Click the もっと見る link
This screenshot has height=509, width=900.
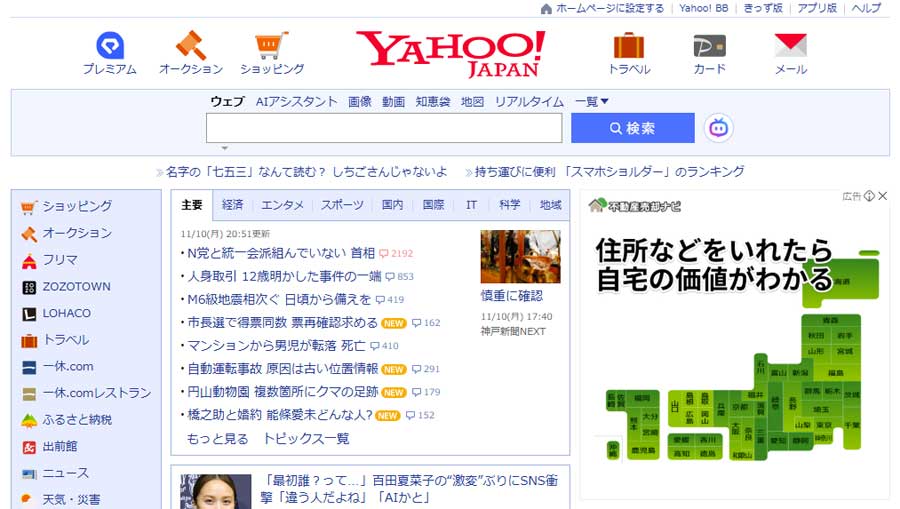tap(218, 439)
